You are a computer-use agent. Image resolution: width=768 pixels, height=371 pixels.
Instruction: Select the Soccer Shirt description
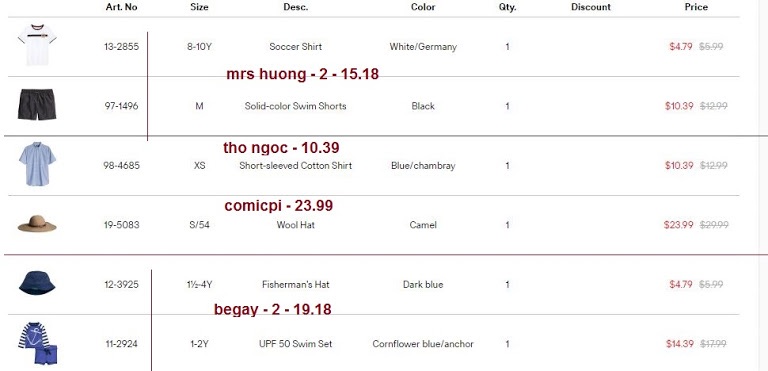[295, 47]
